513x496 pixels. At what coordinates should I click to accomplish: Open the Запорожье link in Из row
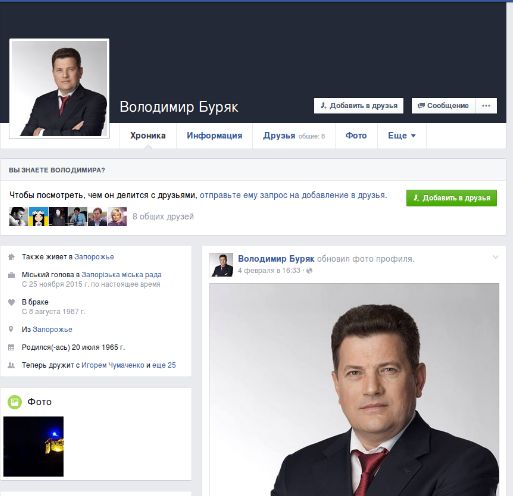52,329
